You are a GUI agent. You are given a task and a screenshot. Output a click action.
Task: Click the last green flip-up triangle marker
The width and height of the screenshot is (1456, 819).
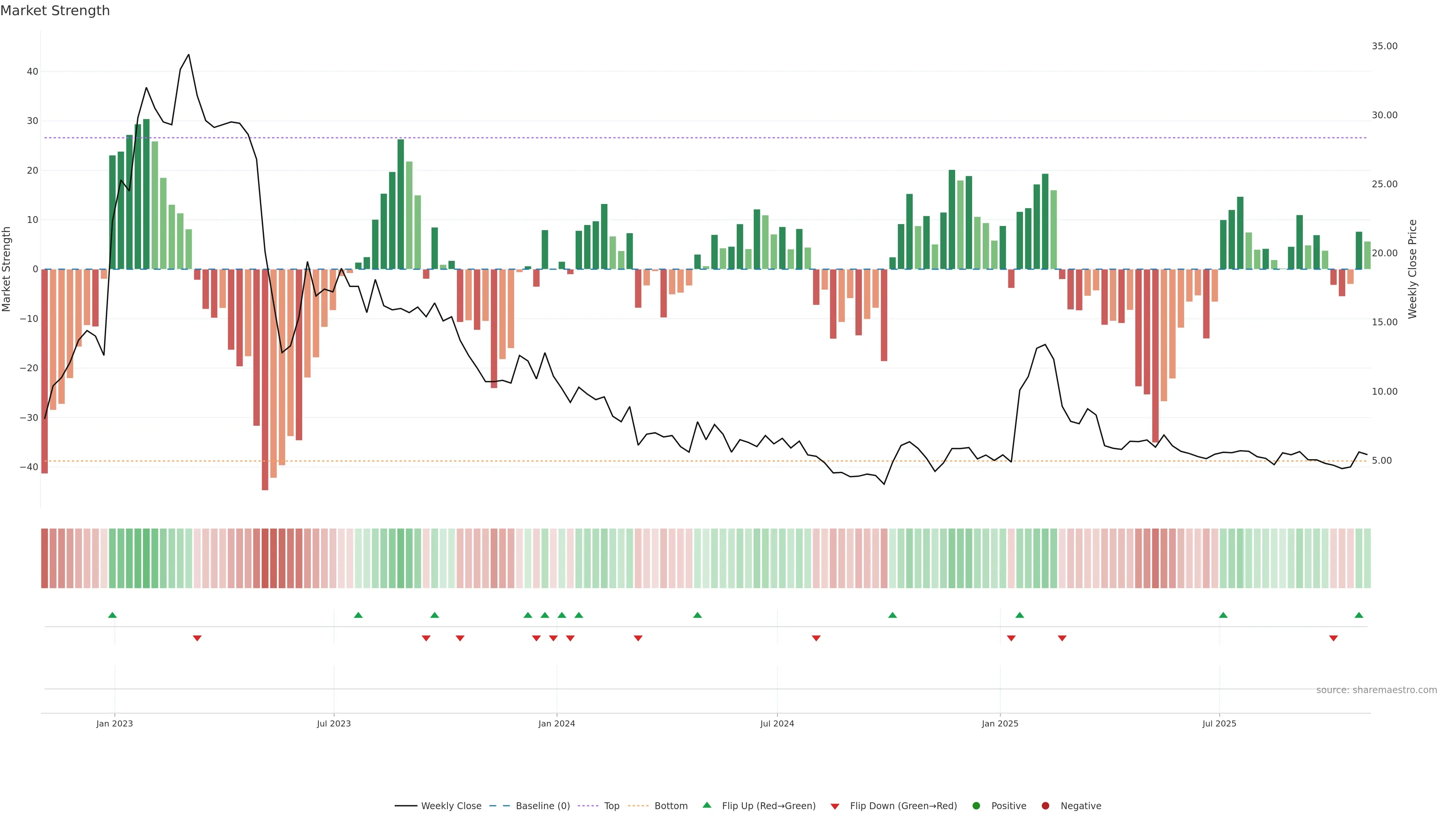[x=1359, y=615]
